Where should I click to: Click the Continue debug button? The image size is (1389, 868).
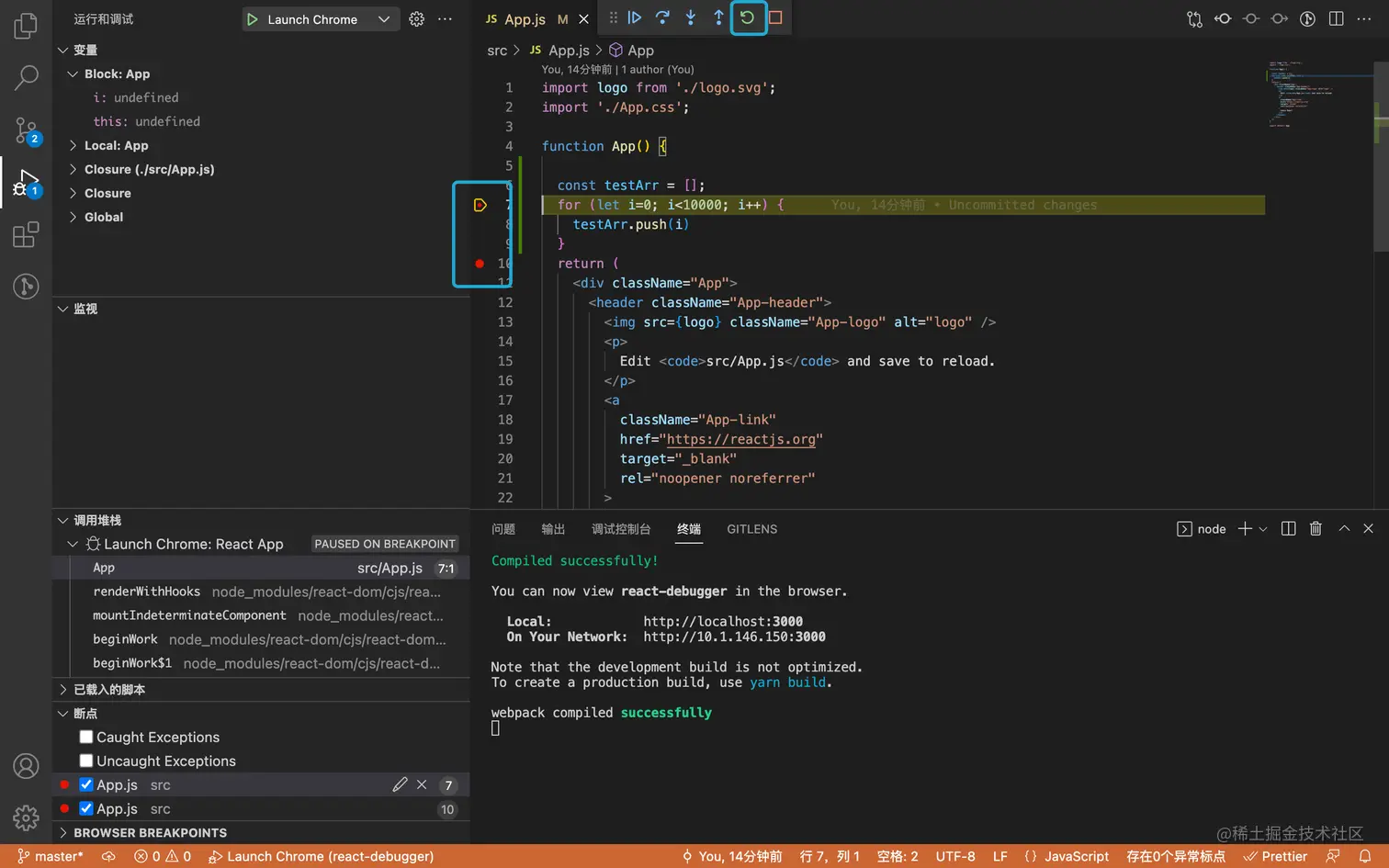tap(635, 17)
